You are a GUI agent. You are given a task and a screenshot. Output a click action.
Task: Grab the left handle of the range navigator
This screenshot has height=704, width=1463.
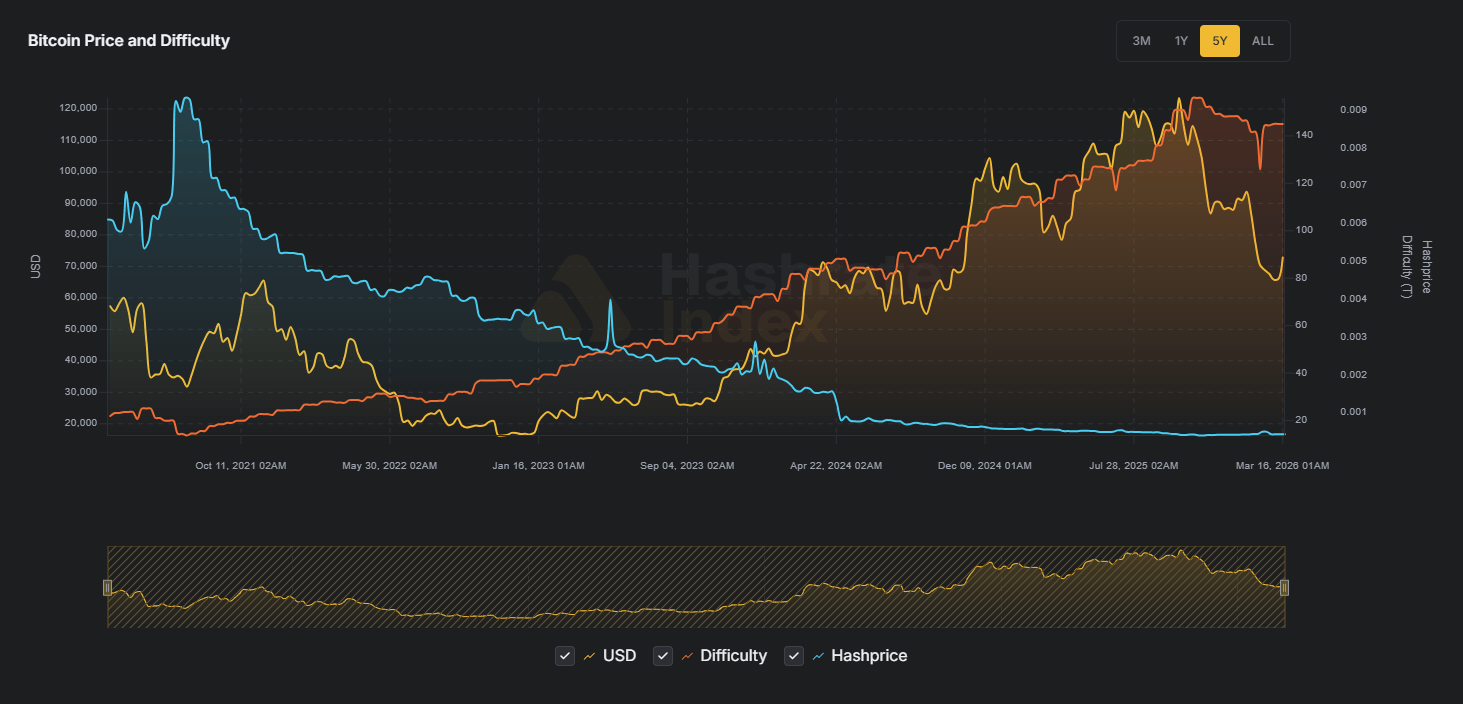[108, 588]
